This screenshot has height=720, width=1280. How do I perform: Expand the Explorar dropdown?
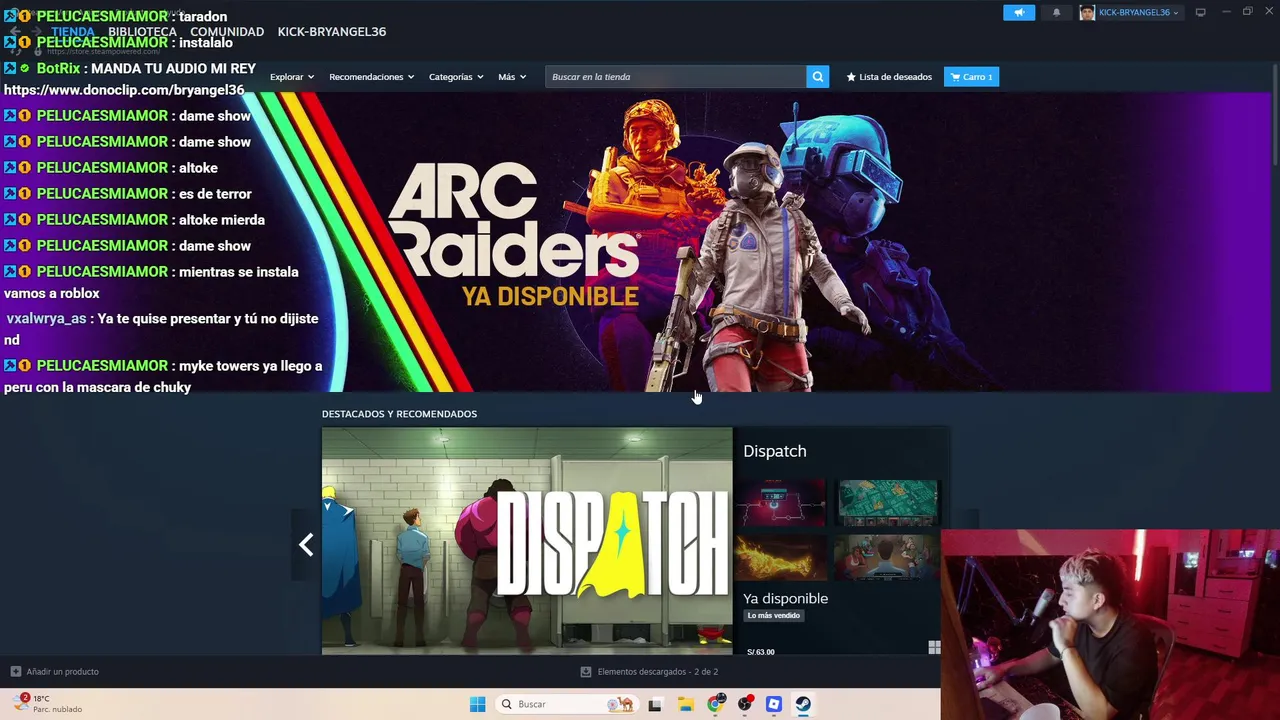point(292,77)
